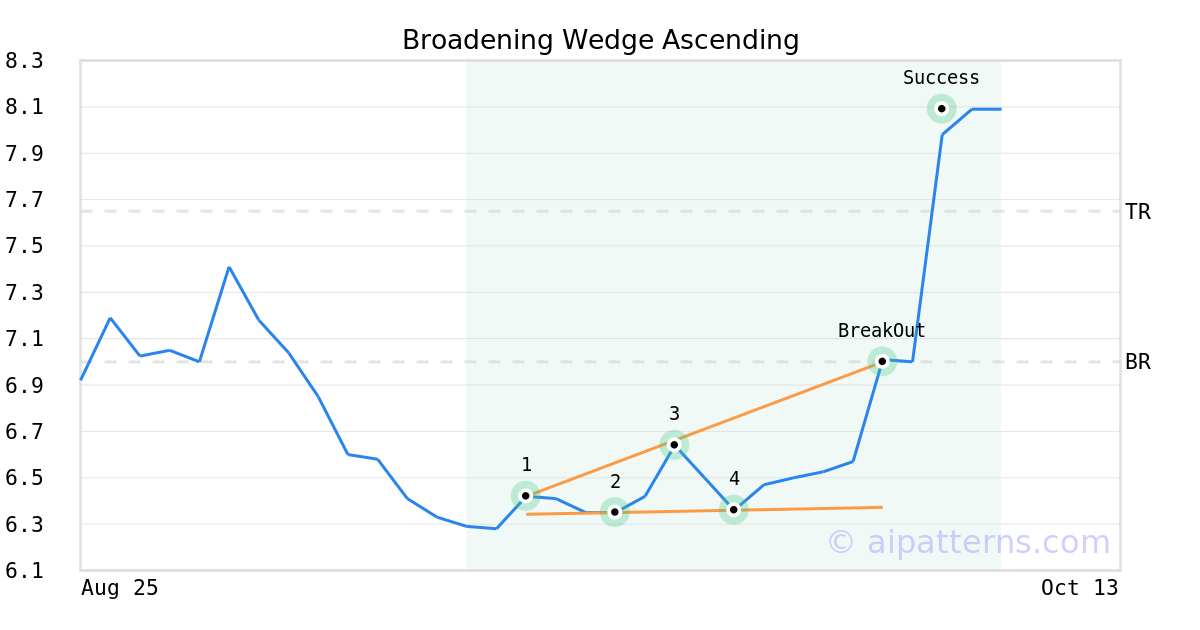Viewport: 1200px width, 630px height.
Task: Select the Success point marker
Action: point(941,108)
